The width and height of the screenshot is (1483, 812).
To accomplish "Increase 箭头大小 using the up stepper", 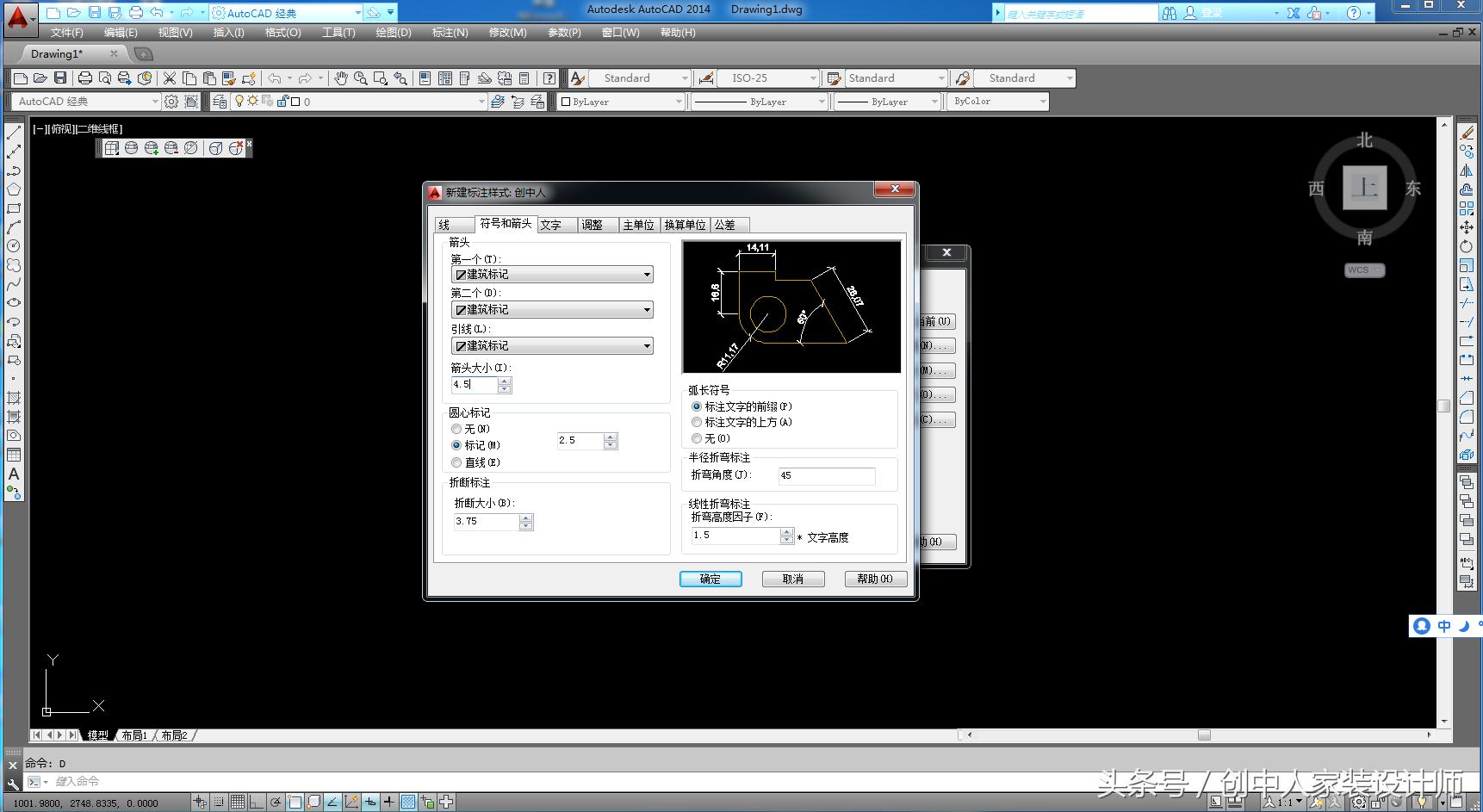I will pos(504,381).
